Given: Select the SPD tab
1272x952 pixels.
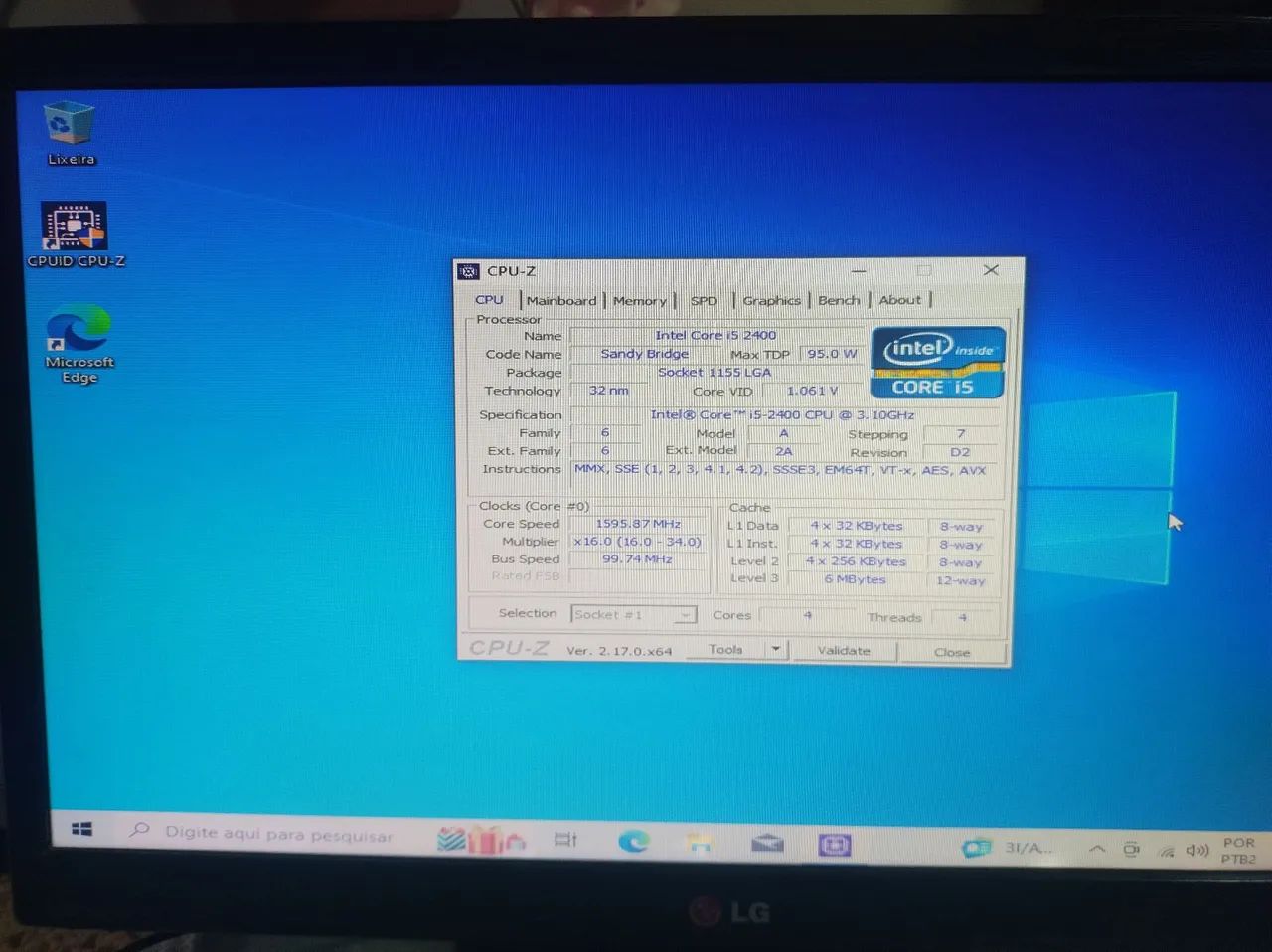Looking at the screenshot, I should click(x=704, y=300).
